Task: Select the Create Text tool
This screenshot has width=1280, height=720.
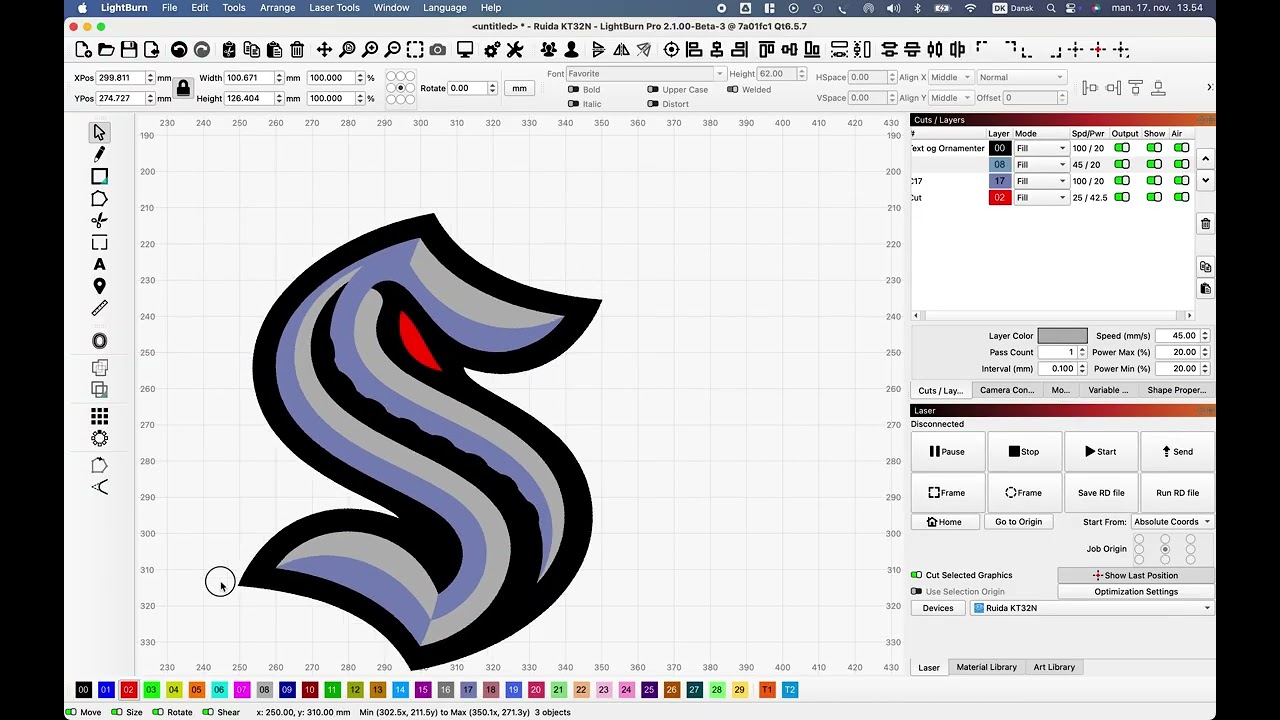Action: click(x=99, y=265)
